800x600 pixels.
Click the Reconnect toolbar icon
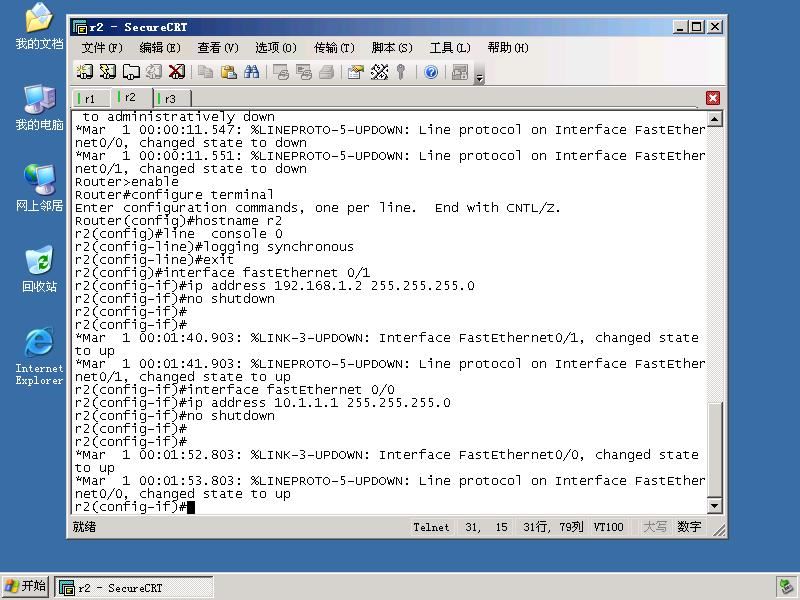coord(154,72)
